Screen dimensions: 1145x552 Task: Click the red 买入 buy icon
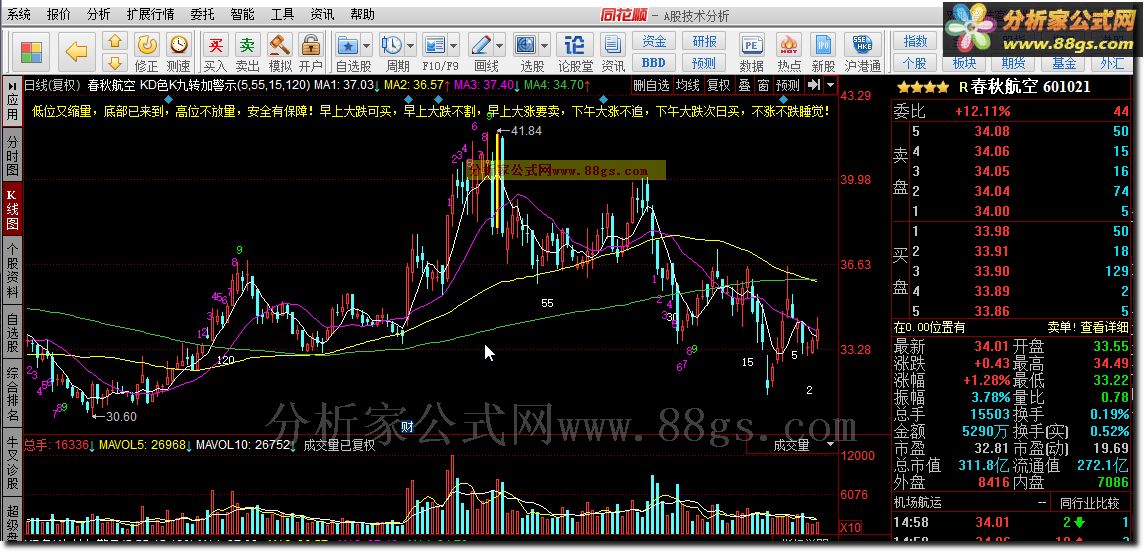[215, 46]
